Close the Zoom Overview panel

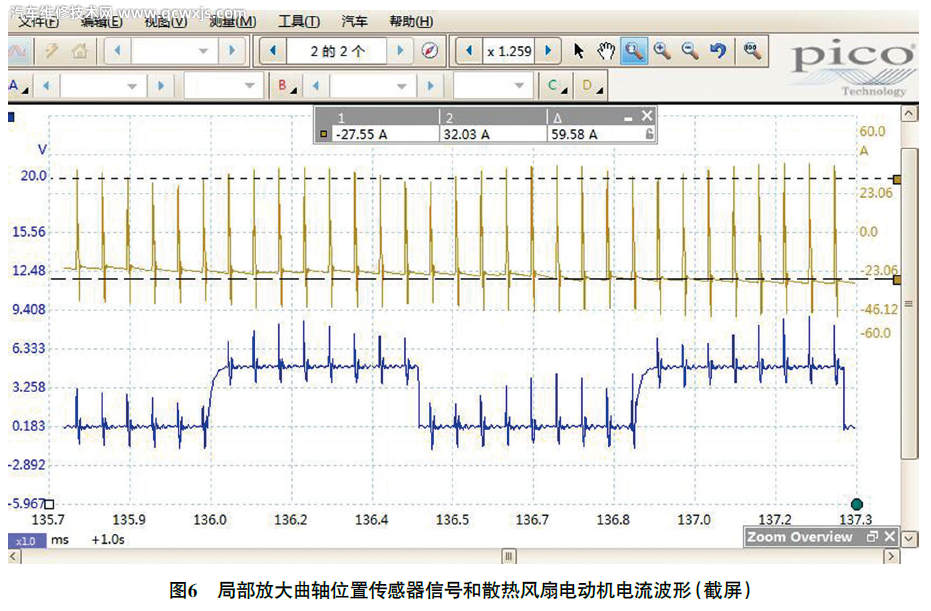(889, 537)
